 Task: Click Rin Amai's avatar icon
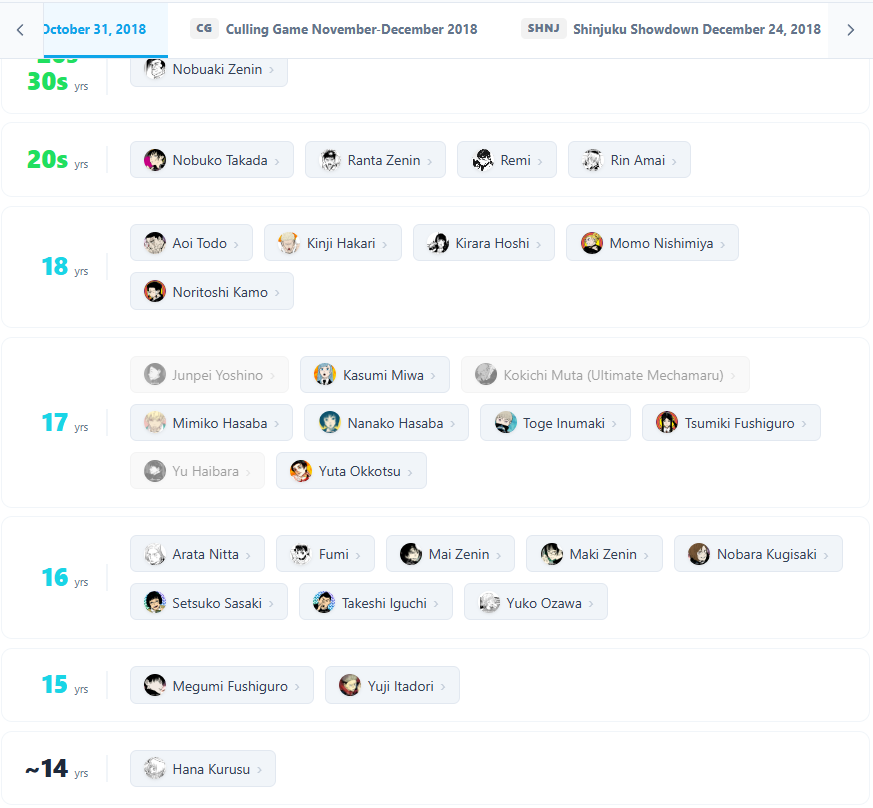593,160
